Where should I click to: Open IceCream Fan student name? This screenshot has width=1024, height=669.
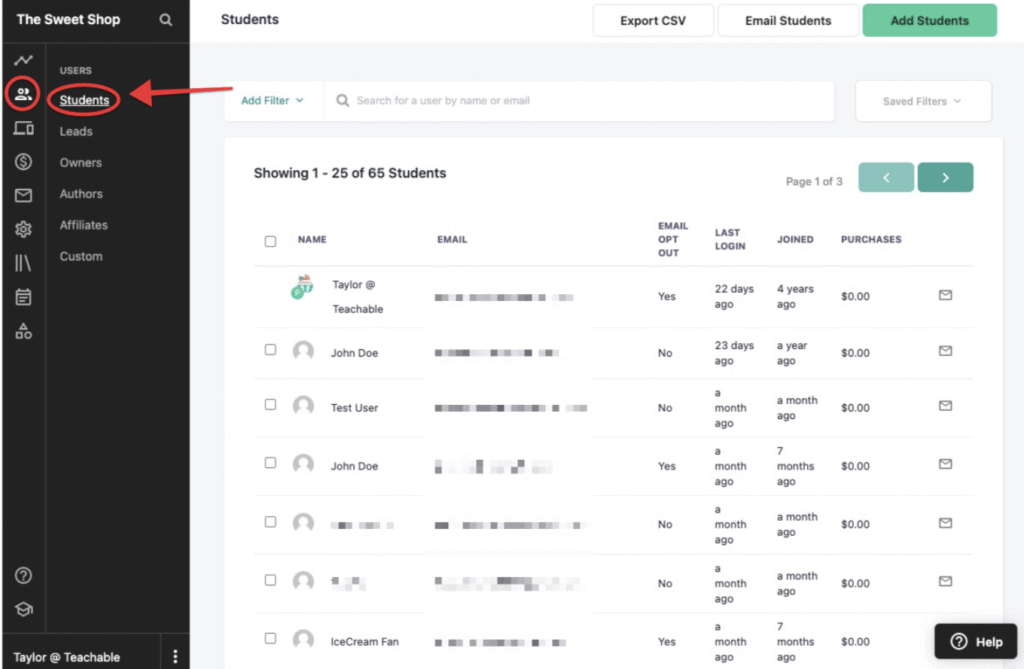(x=364, y=642)
